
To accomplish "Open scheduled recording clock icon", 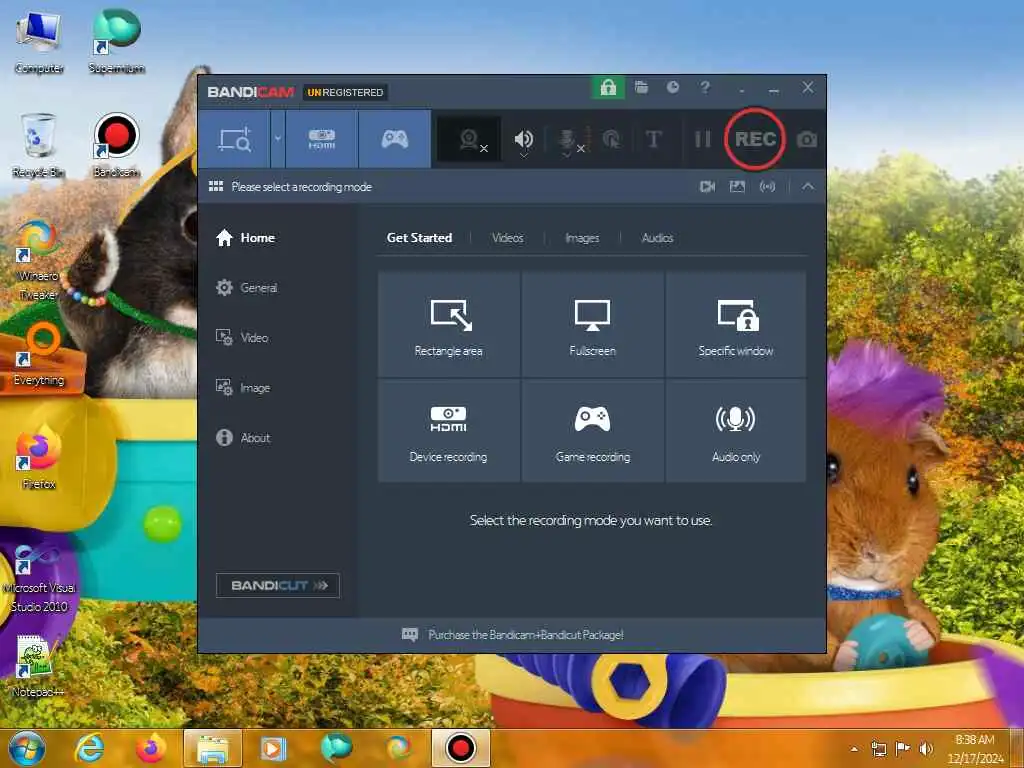I will tap(673, 88).
